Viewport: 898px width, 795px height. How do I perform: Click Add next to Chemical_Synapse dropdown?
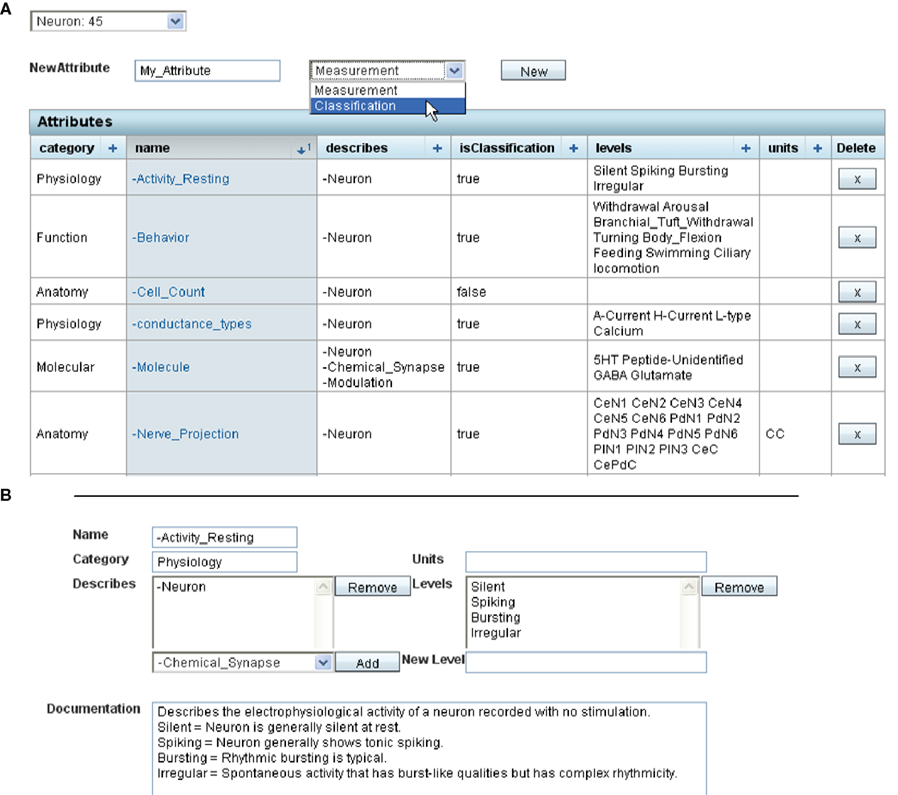pyautogui.click(x=367, y=663)
